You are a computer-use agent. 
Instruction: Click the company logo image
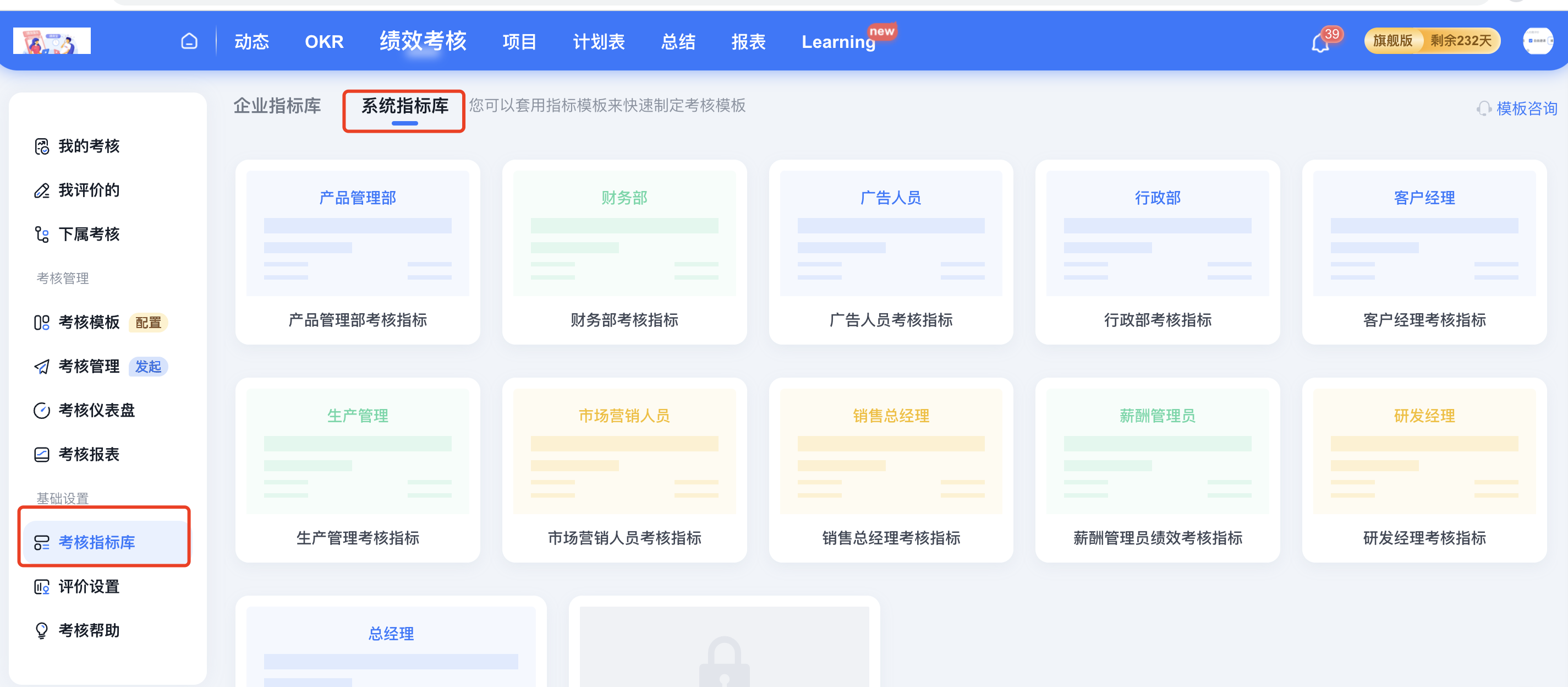tap(52, 41)
